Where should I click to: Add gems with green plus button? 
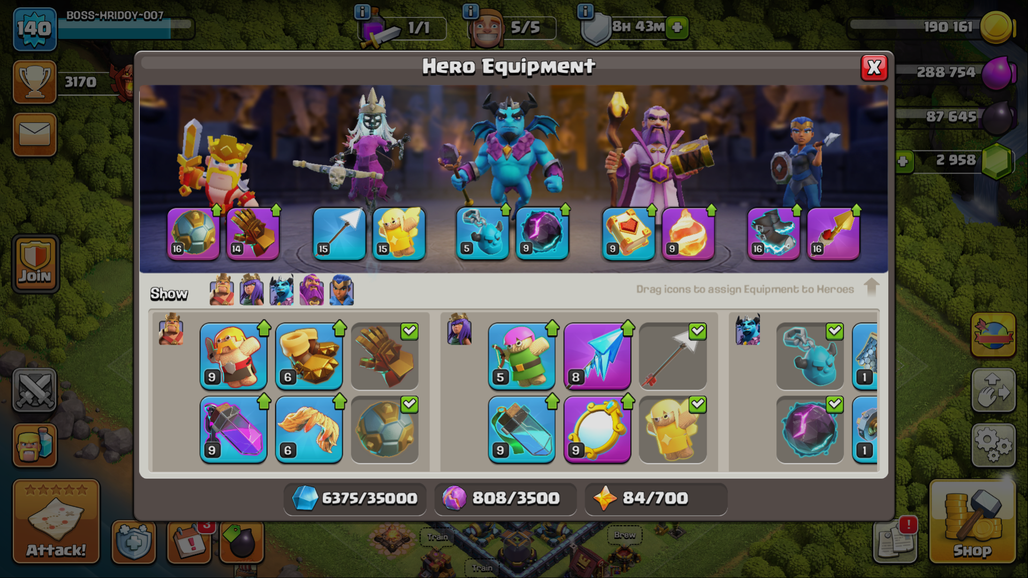(904, 161)
